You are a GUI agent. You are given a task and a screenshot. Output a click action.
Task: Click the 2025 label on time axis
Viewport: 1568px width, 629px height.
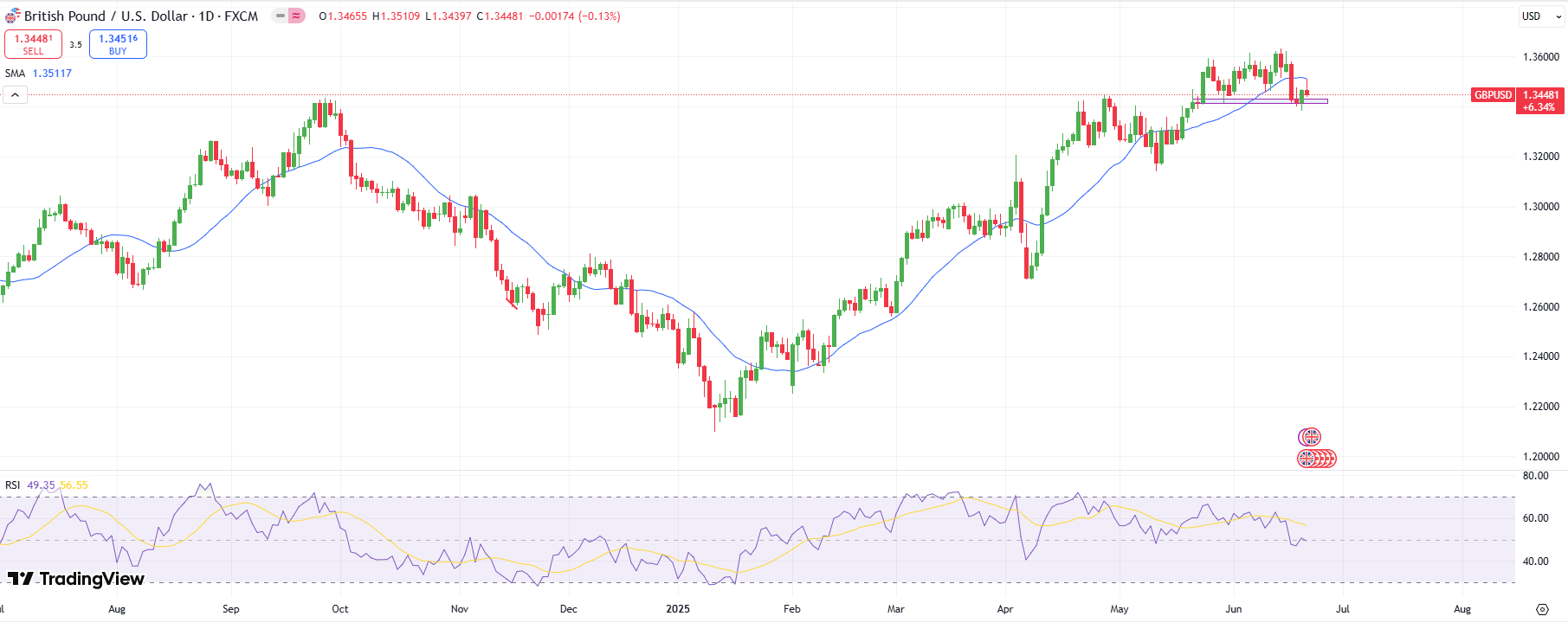click(x=678, y=609)
